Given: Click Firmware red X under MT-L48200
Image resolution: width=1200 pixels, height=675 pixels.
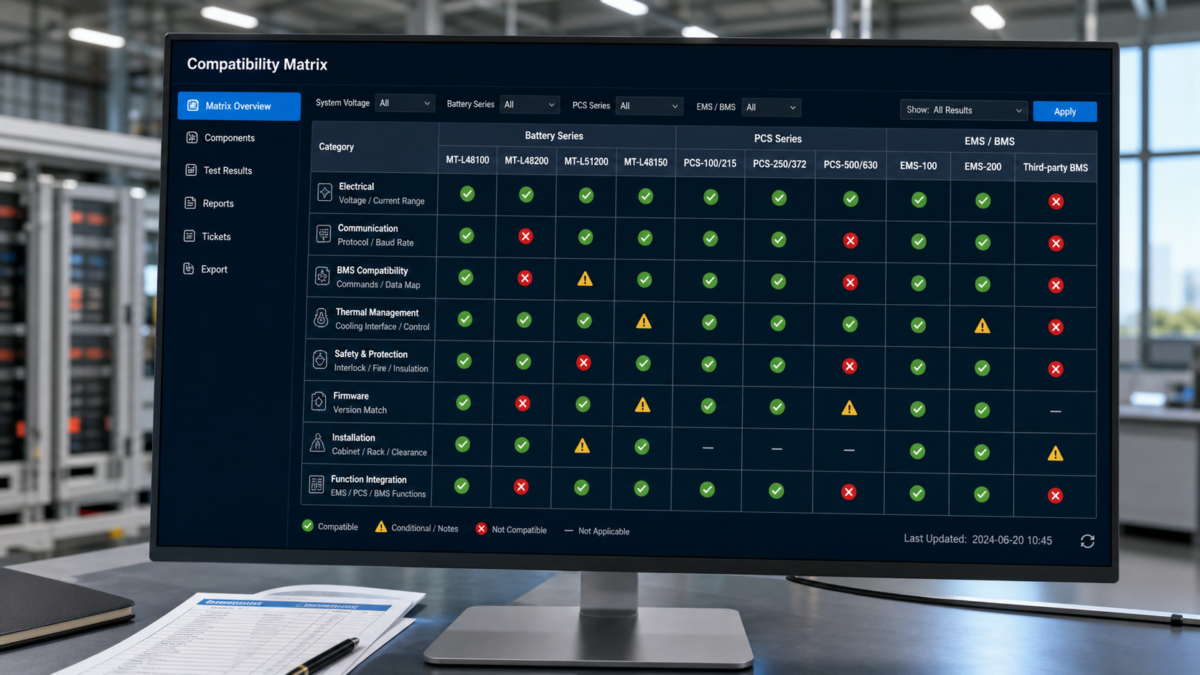Looking at the screenshot, I should (522, 403).
